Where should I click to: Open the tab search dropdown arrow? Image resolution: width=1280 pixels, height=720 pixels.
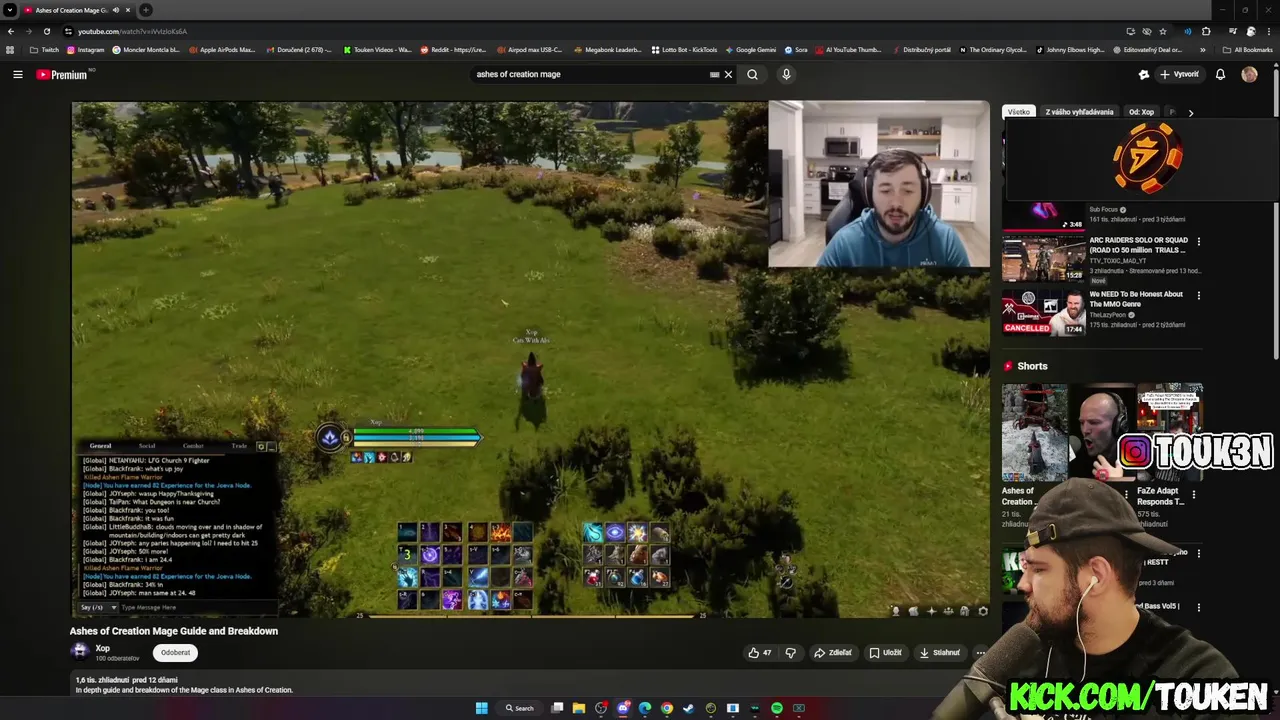tap(9, 10)
